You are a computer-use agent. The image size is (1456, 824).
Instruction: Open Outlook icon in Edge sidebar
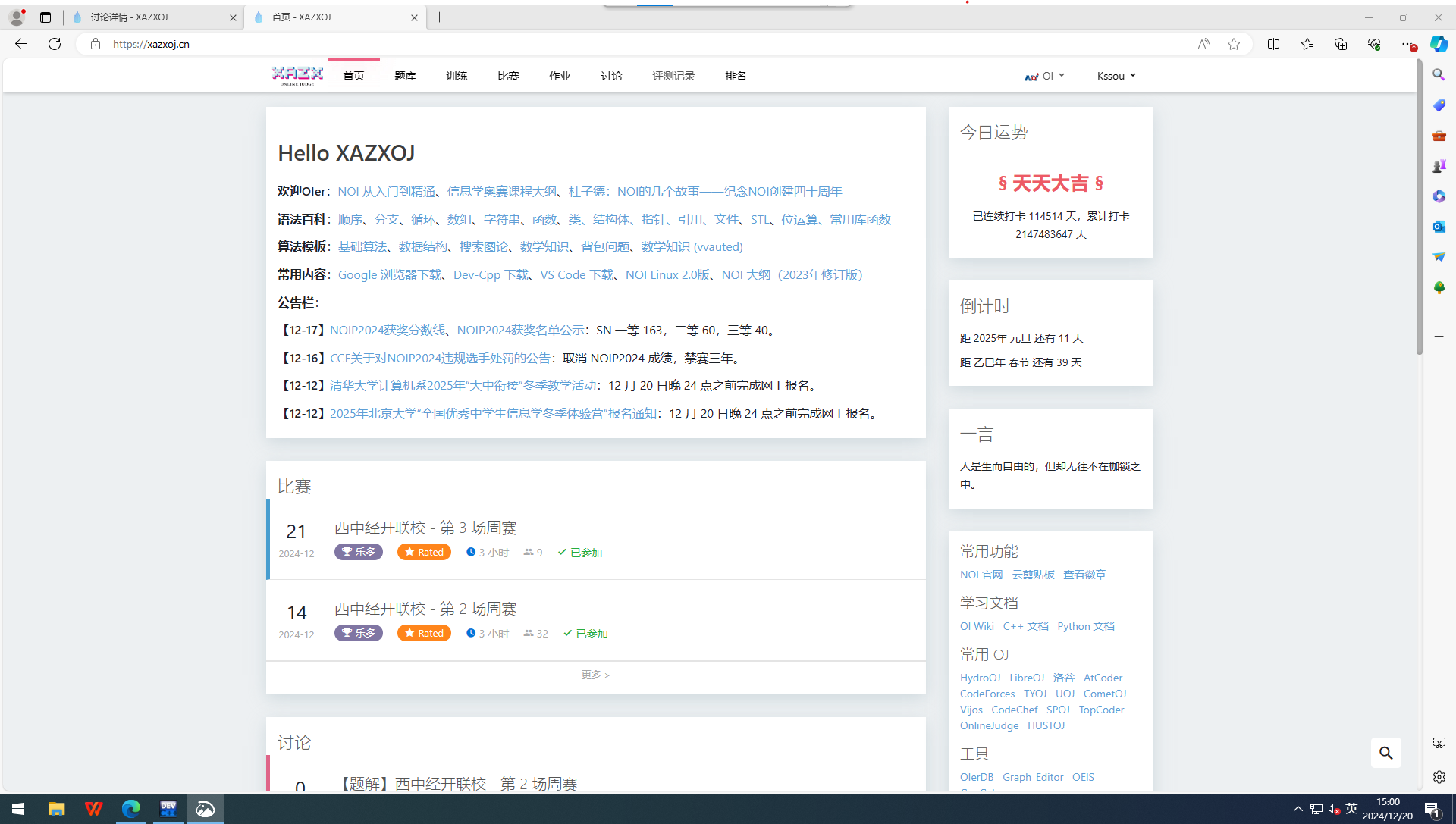[1439, 227]
